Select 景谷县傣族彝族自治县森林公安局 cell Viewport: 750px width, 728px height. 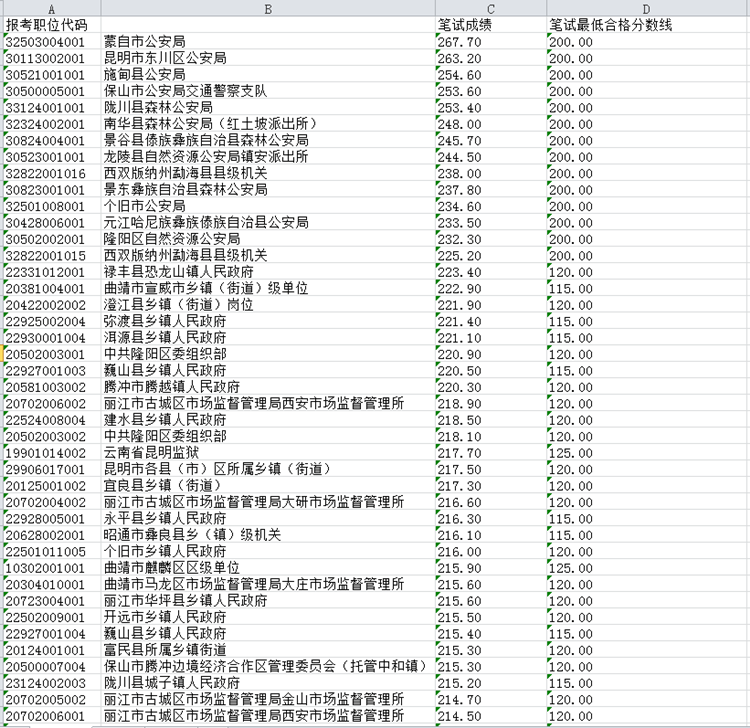[x=268, y=140]
